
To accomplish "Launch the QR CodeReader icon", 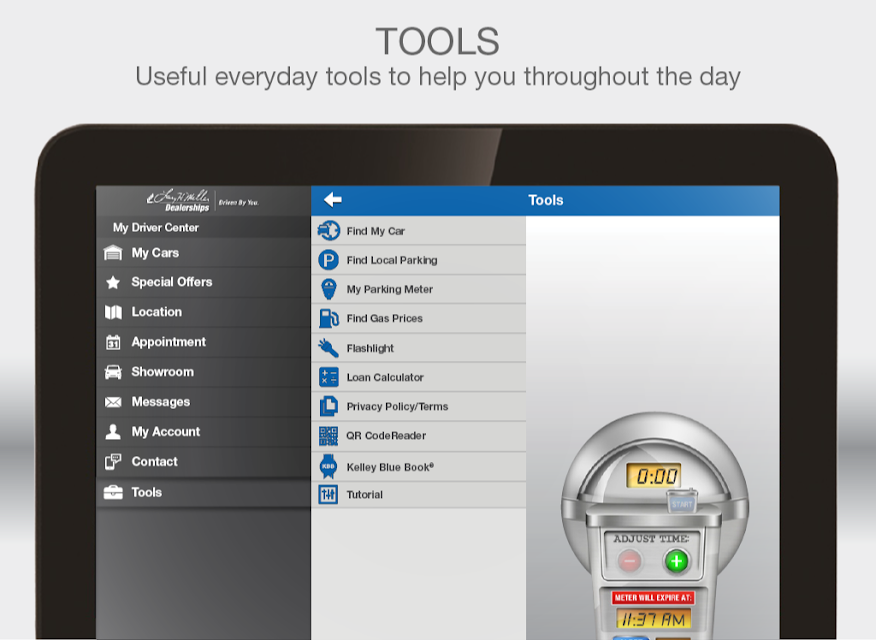I will (x=328, y=436).
